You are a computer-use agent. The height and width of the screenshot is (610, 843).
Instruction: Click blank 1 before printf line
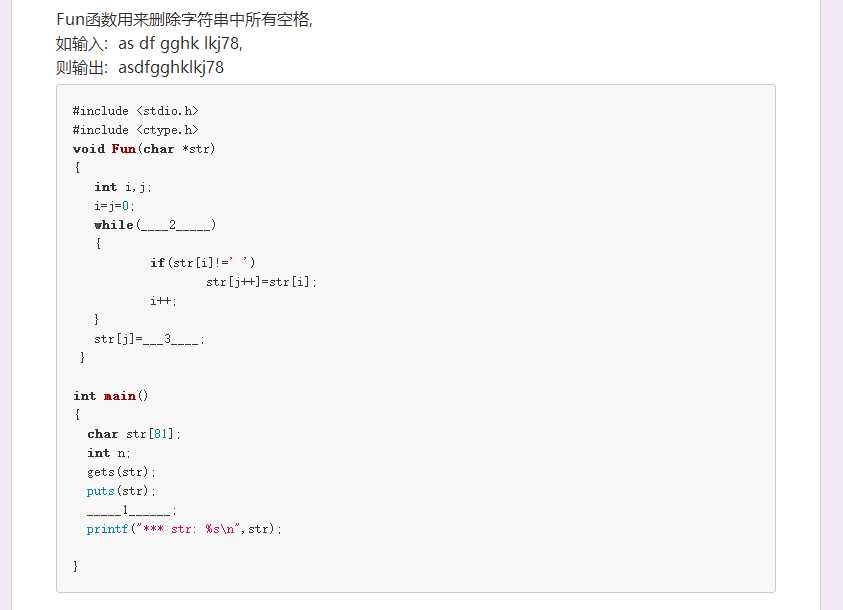point(129,510)
